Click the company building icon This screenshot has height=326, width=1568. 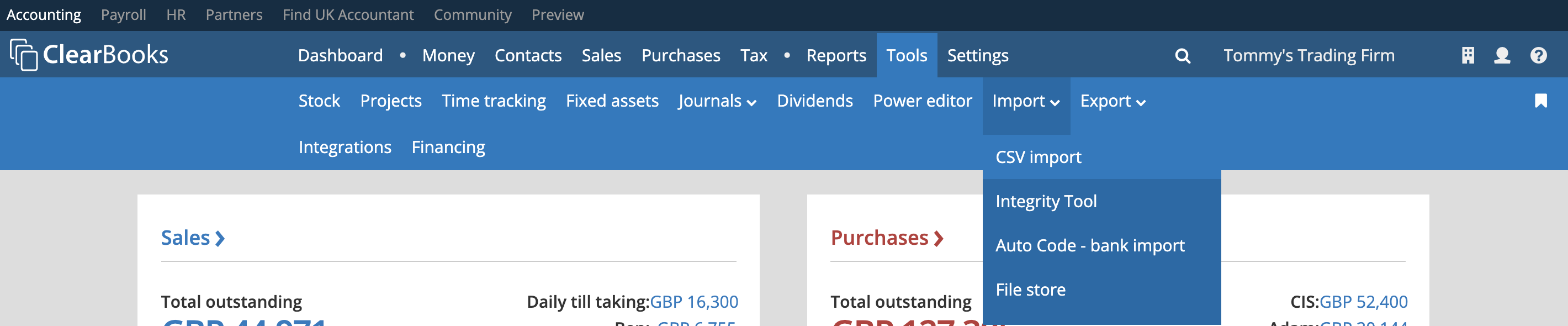pos(1468,55)
